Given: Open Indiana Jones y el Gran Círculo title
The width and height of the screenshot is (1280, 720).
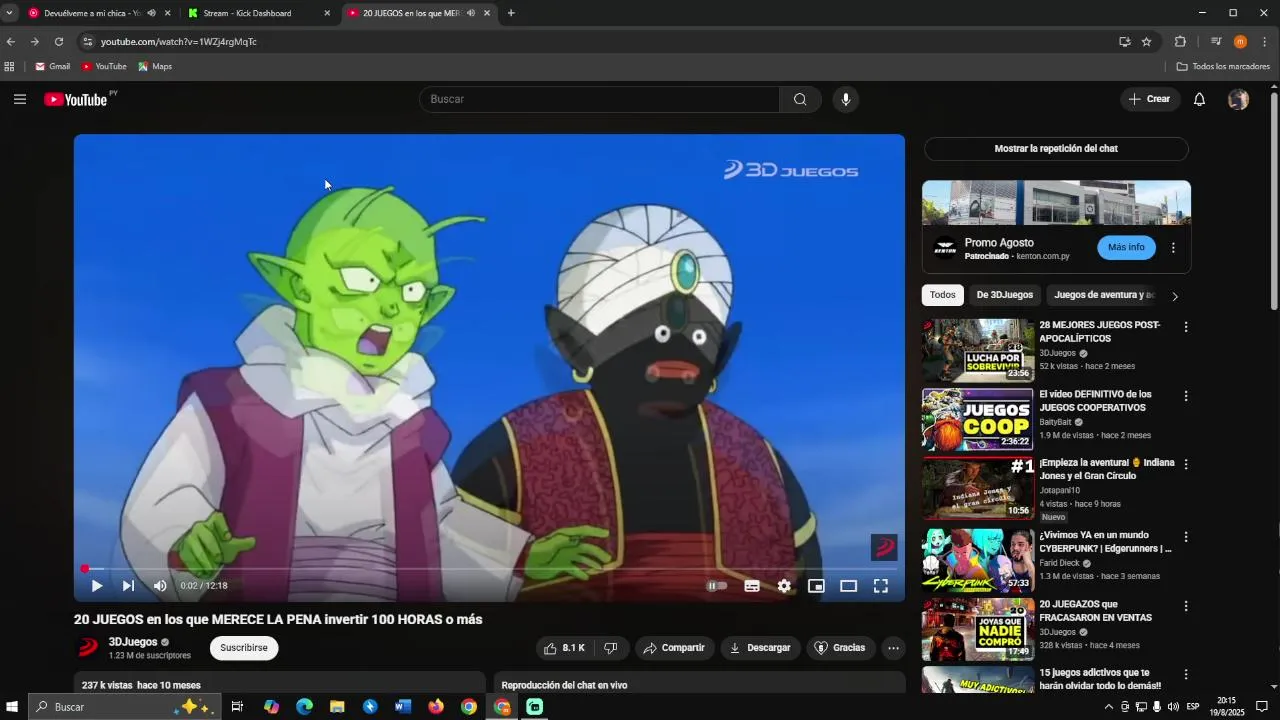Looking at the screenshot, I should (x=1107, y=470).
